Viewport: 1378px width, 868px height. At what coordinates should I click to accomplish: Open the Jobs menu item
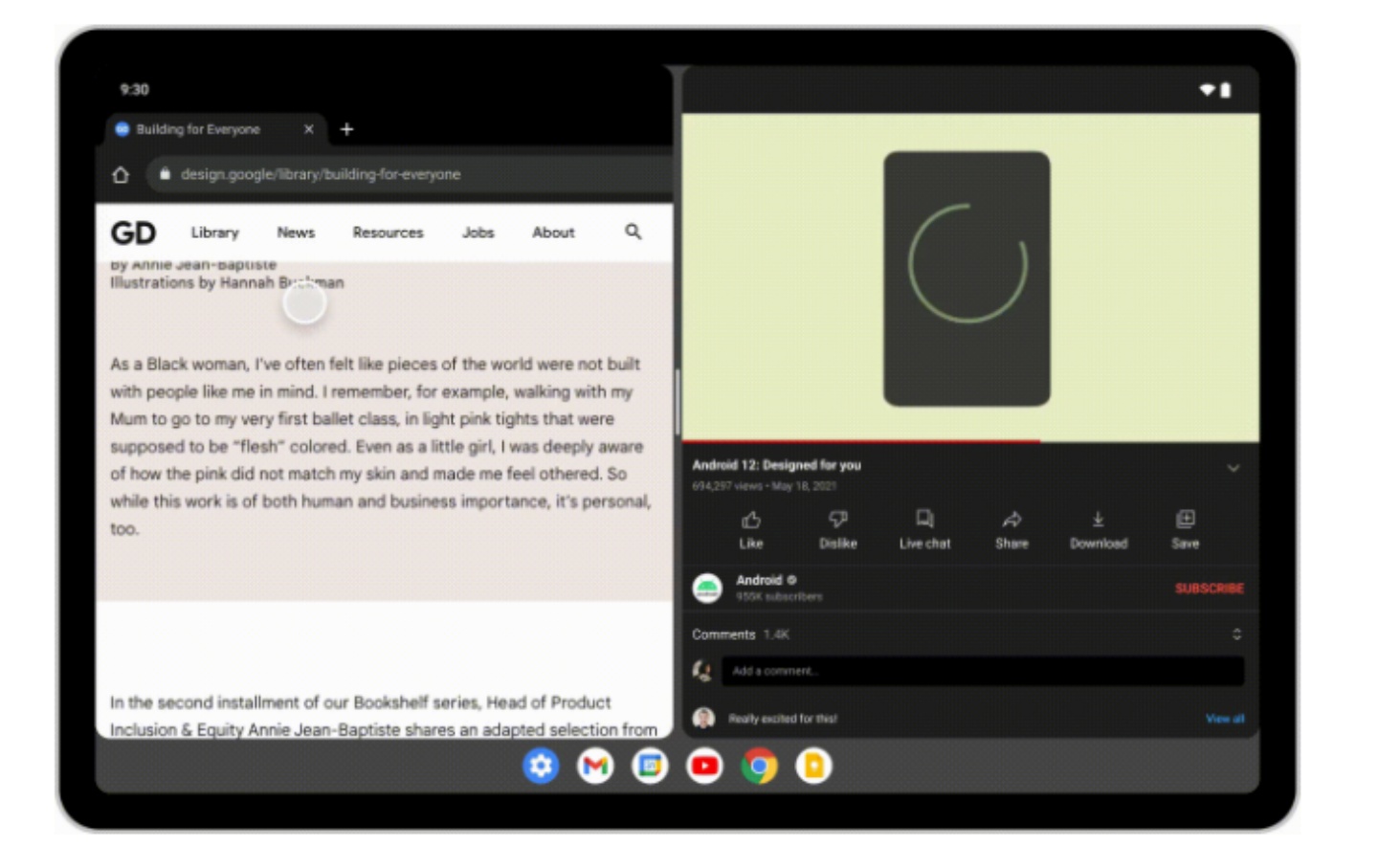coord(478,233)
